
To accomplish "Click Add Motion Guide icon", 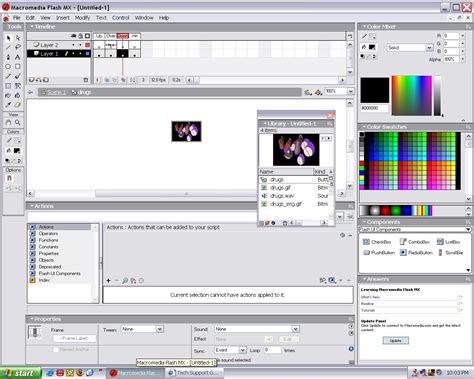I will click(39, 80).
